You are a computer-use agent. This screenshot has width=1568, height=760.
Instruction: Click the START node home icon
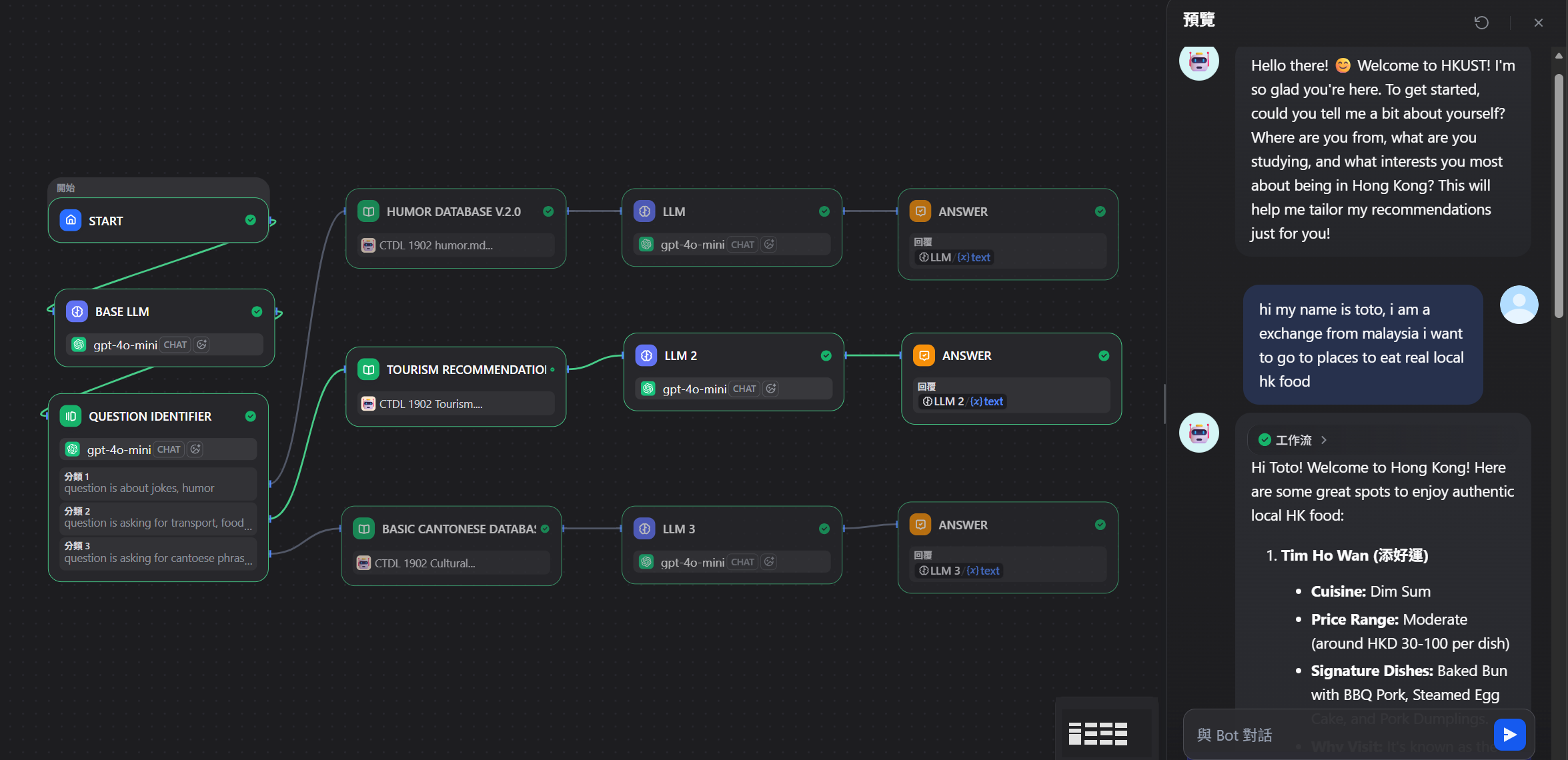pyautogui.click(x=71, y=220)
